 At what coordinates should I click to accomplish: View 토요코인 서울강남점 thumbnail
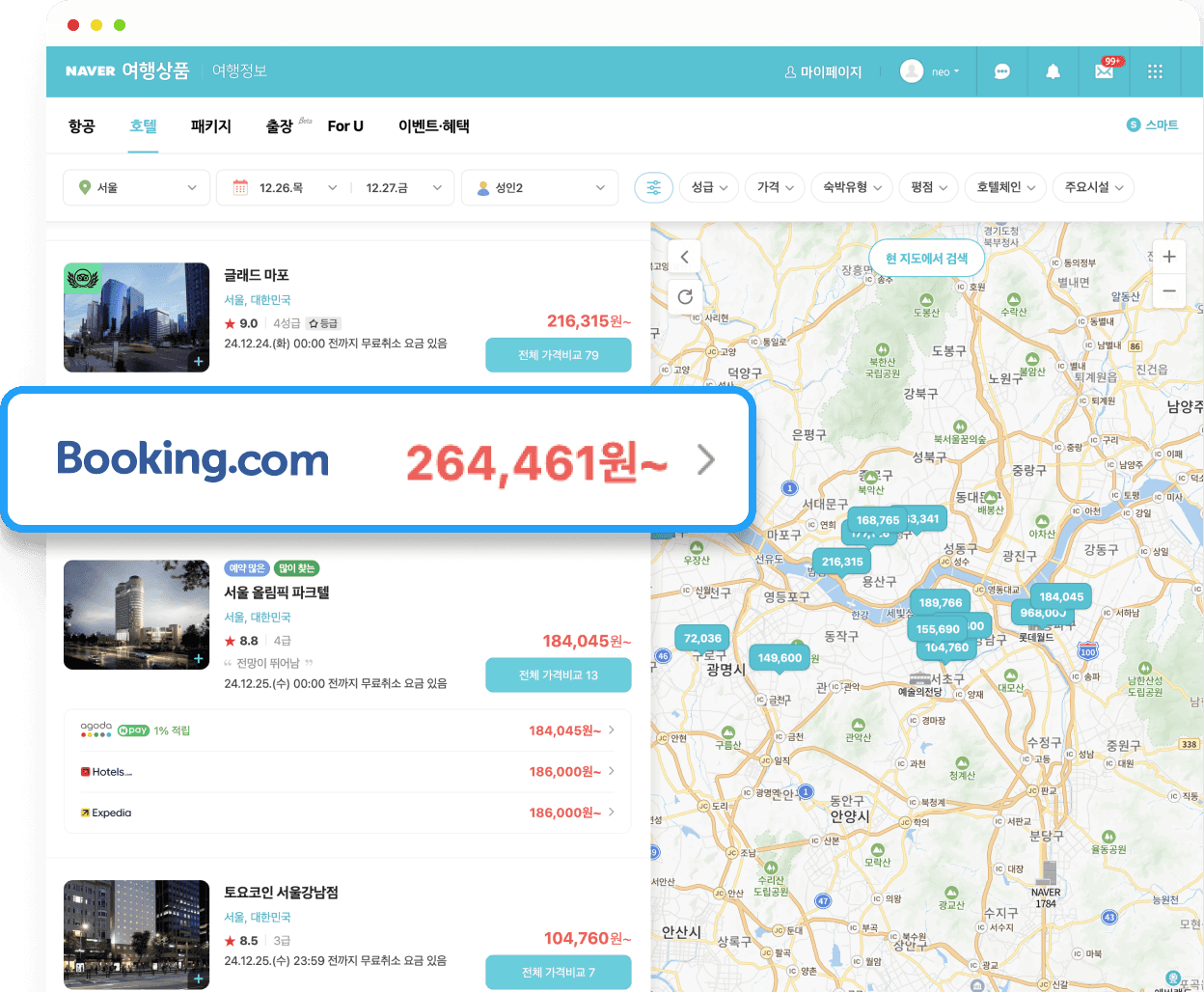point(136,934)
